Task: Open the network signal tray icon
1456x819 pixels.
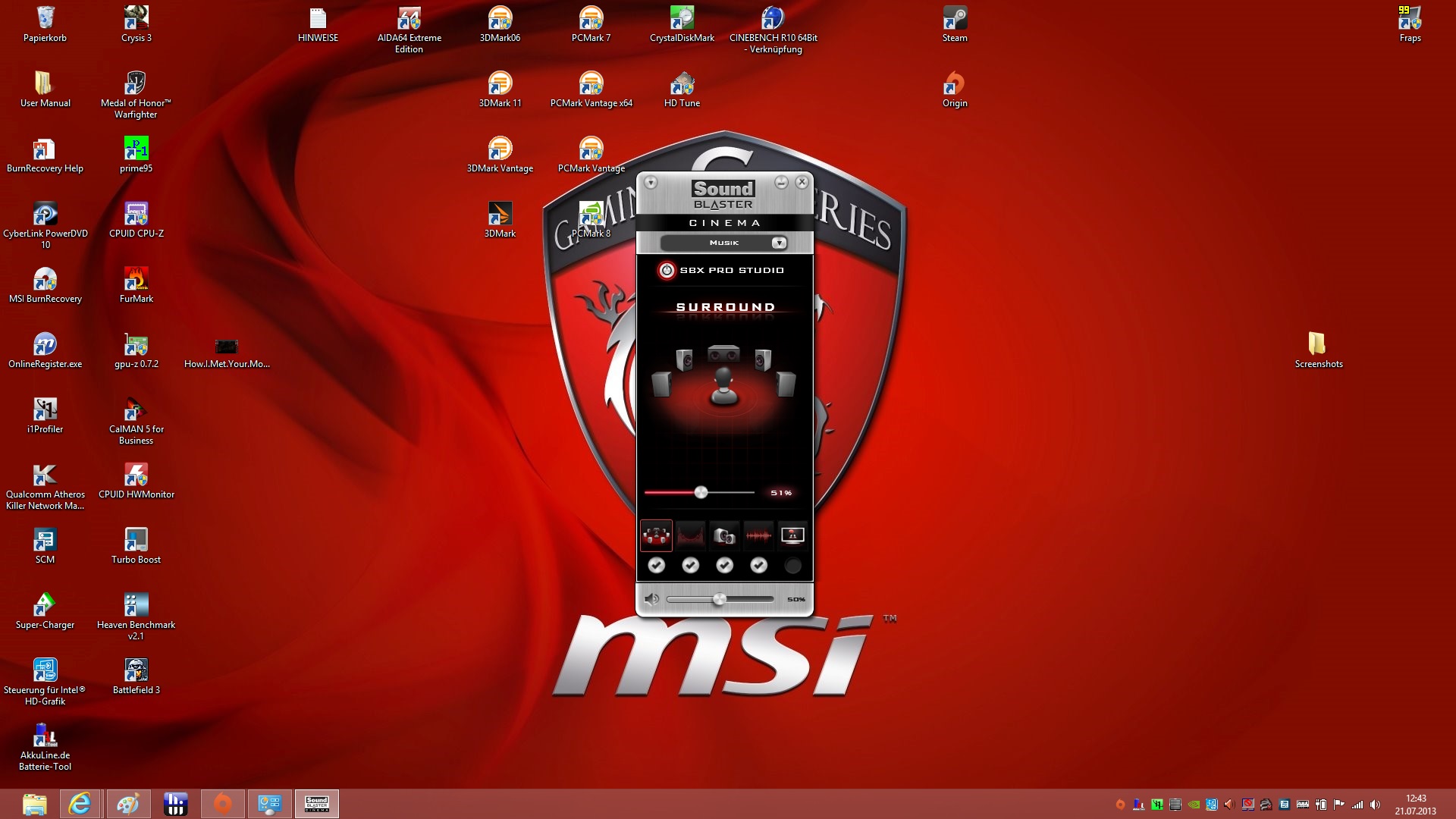Action: pyautogui.click(x=1357, y=805)
